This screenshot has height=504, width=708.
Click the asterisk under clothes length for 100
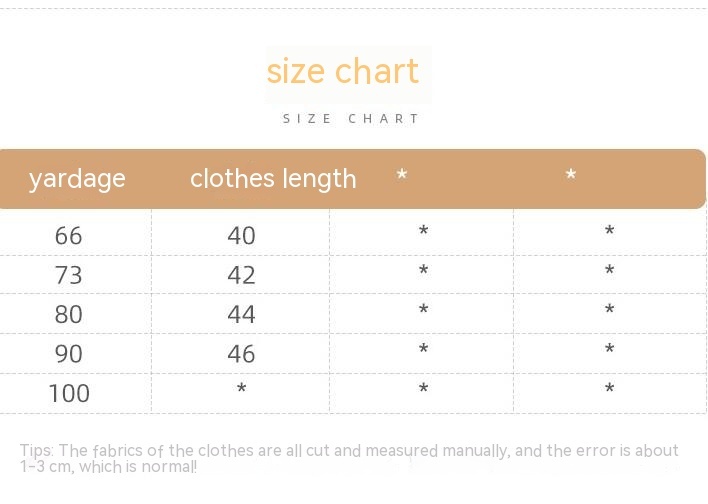pyautogui.click(x=241, y=390)
